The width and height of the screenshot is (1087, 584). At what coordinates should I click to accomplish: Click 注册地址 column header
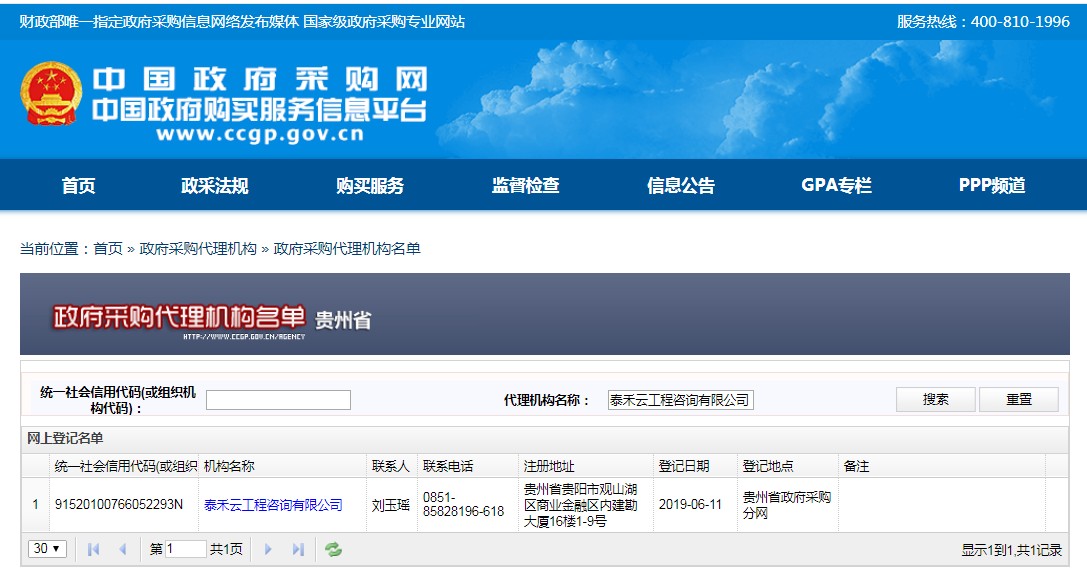586,466
